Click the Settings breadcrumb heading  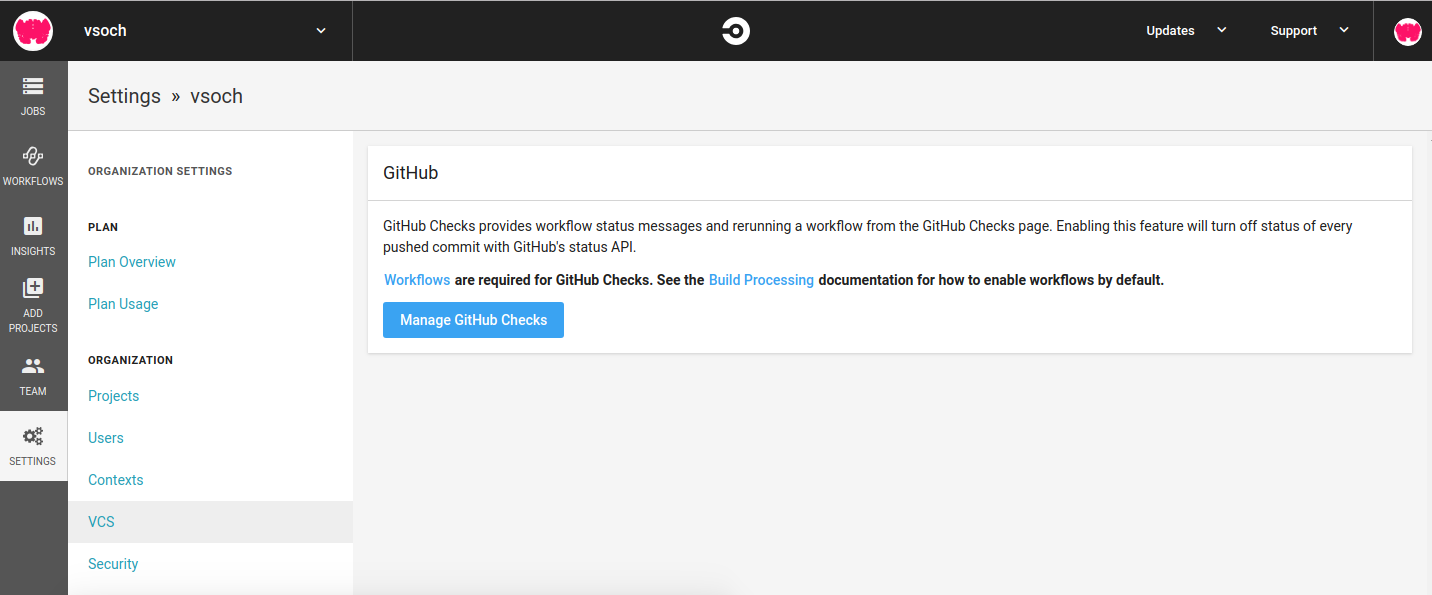pos(124,96)
